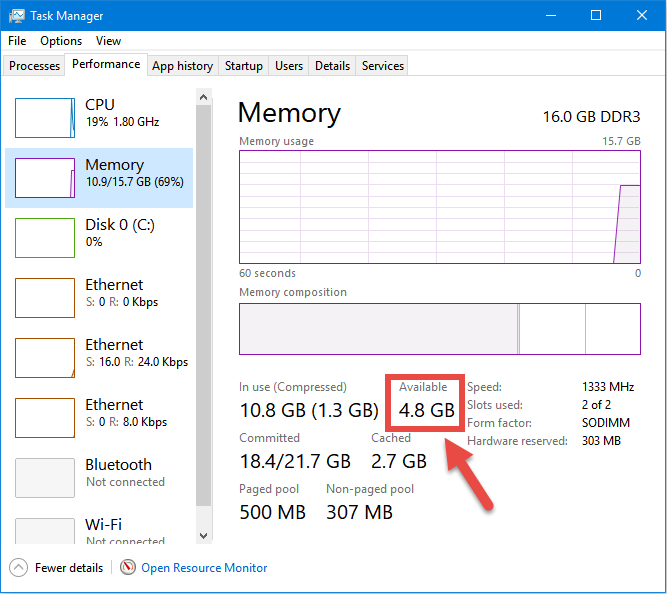The height and width of the screenshot is (594, 667).
Task: Click the Non-paged pool value 307 MB
Action: (359, 512)
